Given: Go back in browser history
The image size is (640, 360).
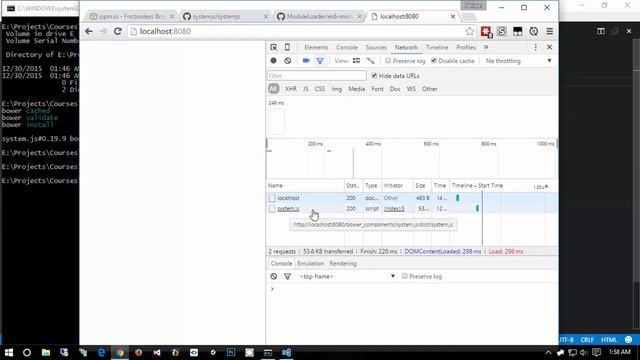Looking at the screenshot, I should click(x=89, y=31).
